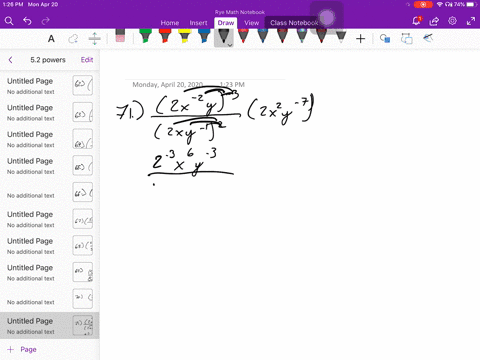Select the blue-tipped pen
Screen dimensions: 480x360
[263, 36]
